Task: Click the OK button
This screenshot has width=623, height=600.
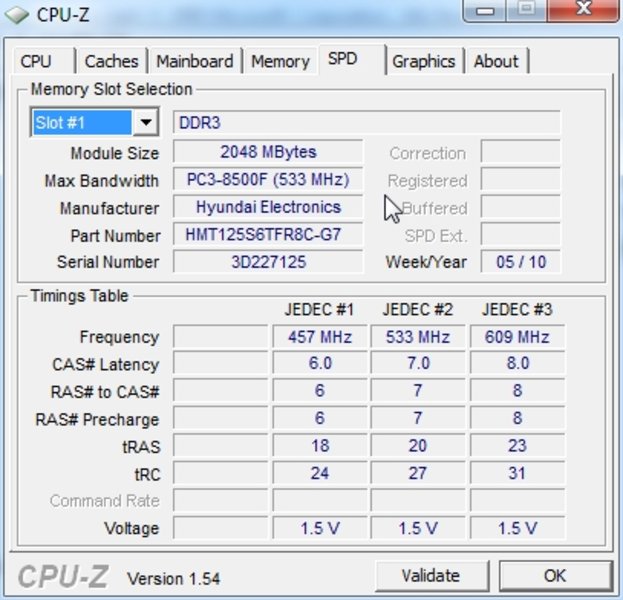Action: (555, 575)
